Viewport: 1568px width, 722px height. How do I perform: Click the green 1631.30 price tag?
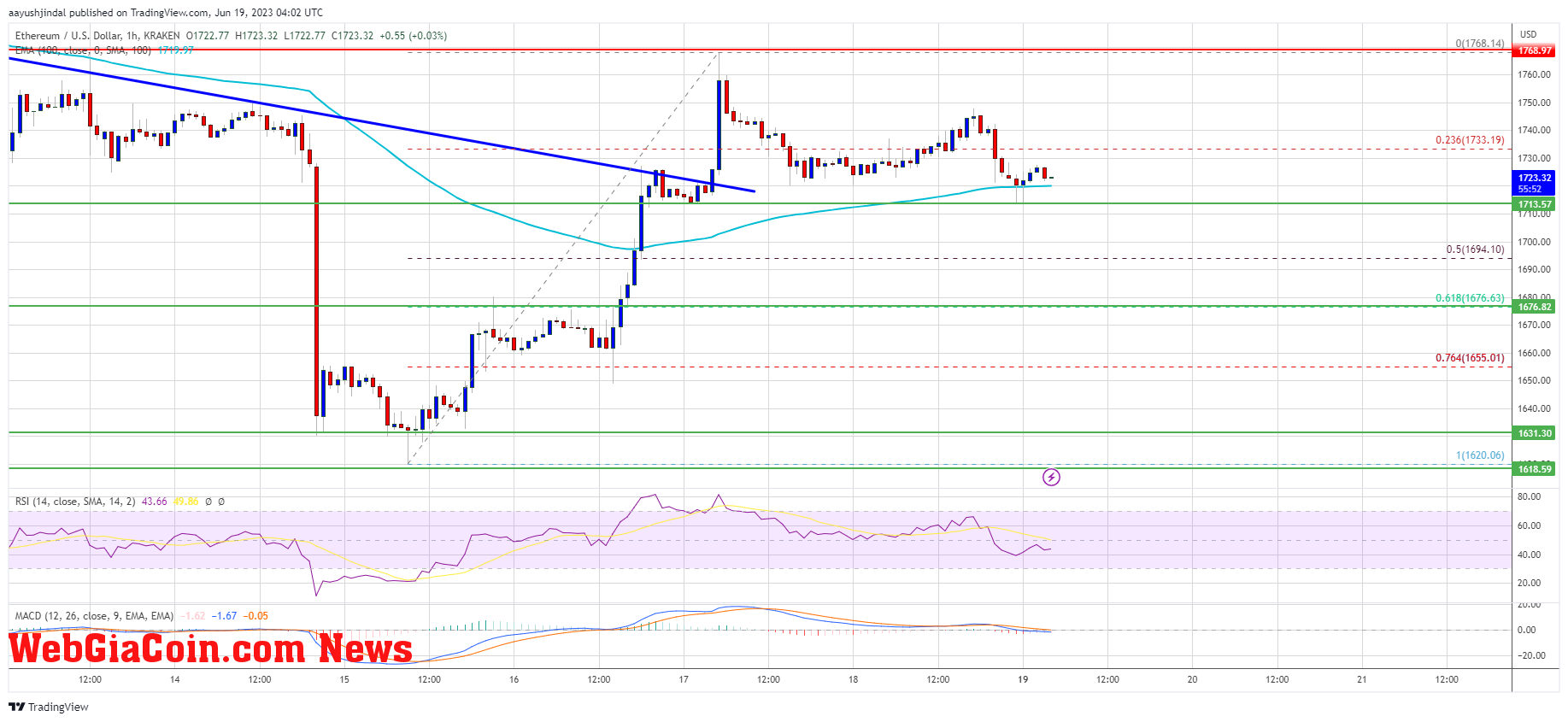coord(1535,433)
